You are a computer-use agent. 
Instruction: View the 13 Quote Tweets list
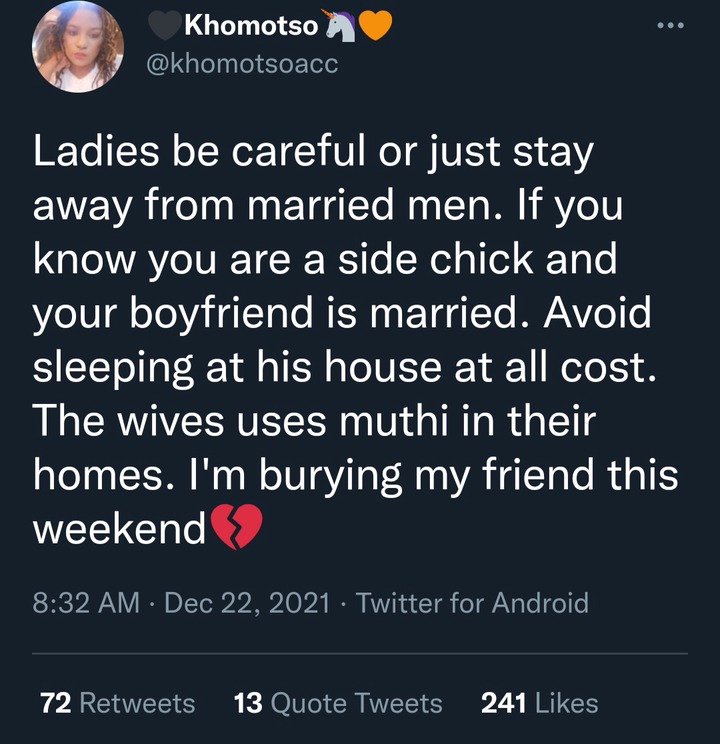[x=337, y=703]
